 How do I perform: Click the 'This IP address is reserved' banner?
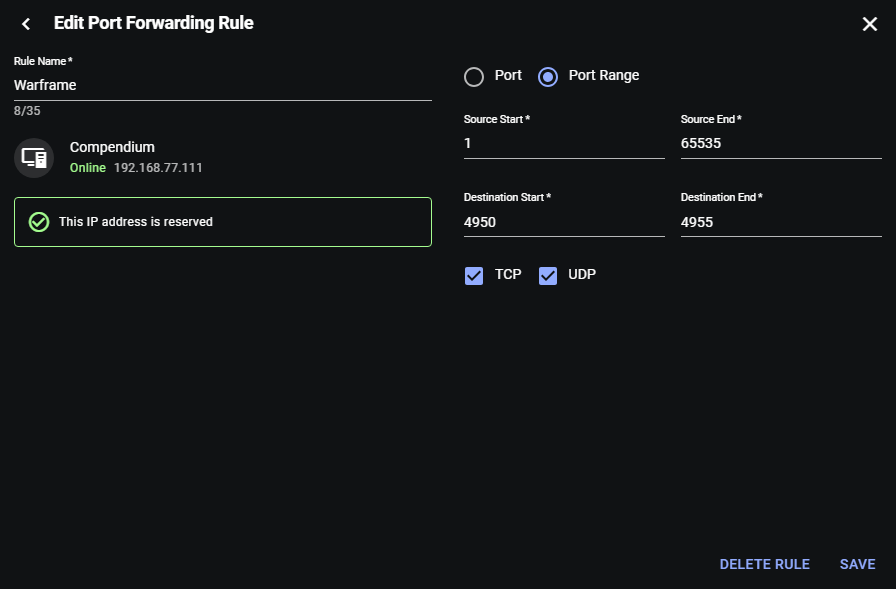222,222
